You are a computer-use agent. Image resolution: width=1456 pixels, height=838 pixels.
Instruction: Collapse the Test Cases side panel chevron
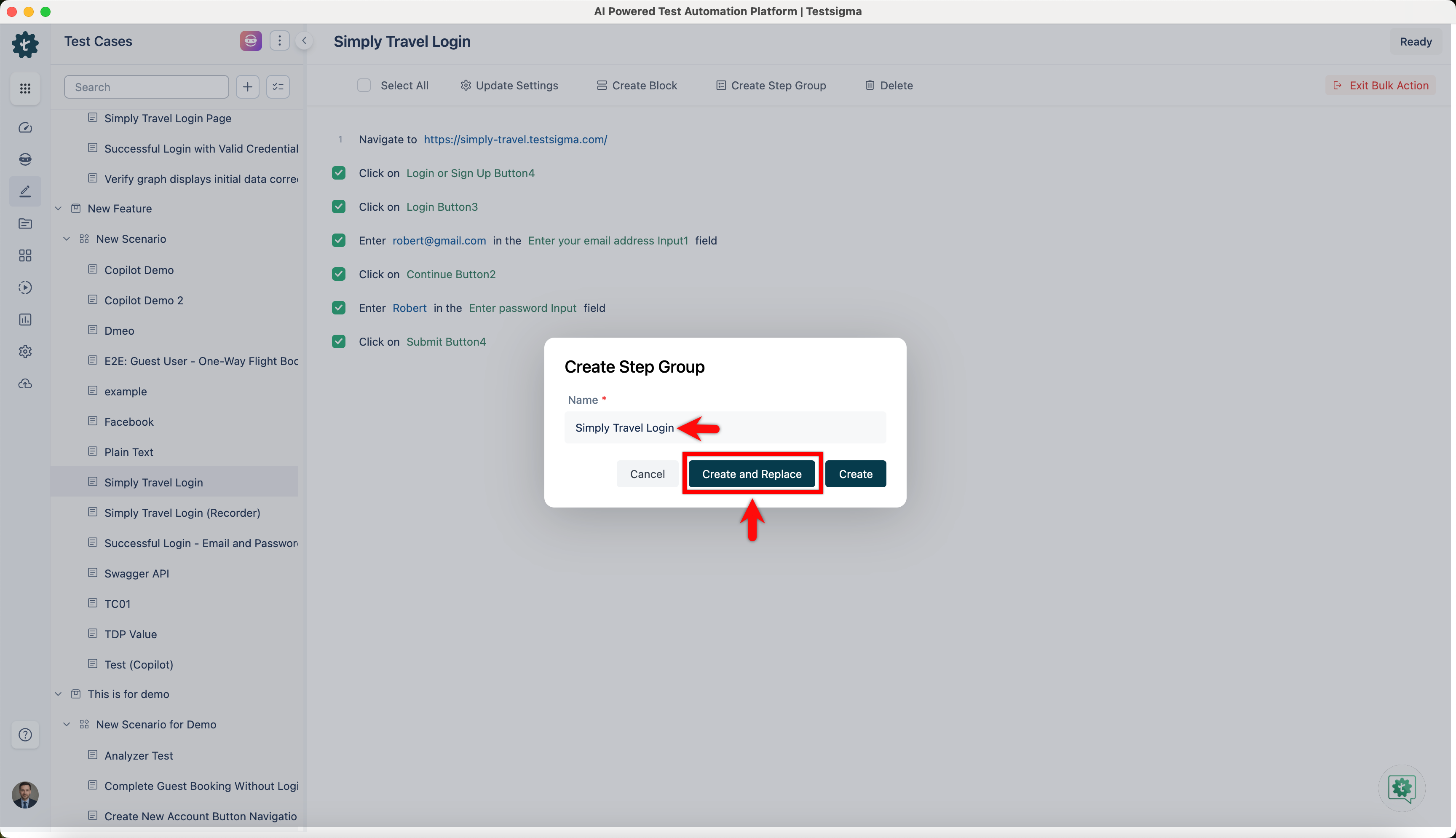pyautogui.click(x=304, y=41)
